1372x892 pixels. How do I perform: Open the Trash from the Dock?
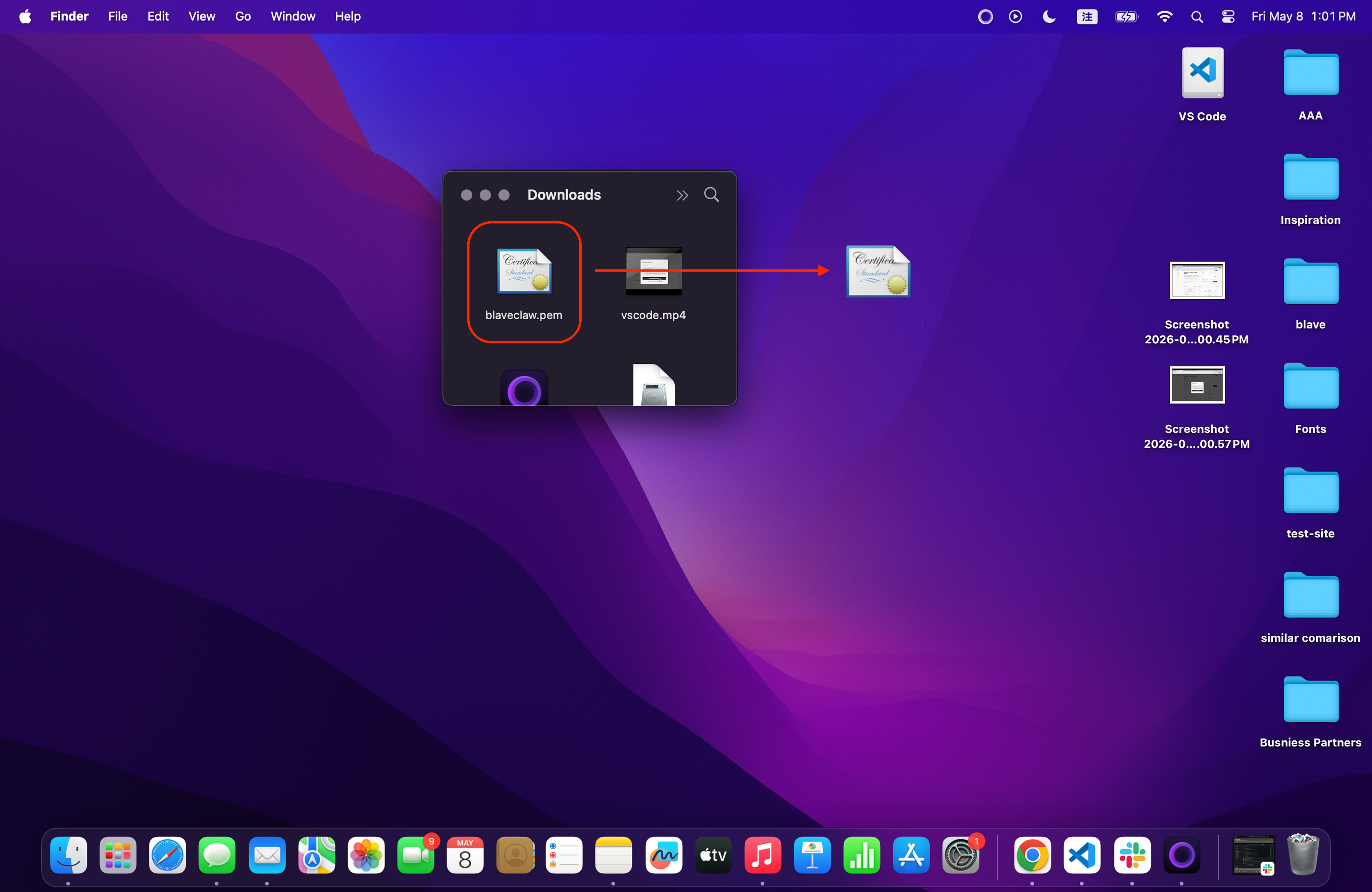click(1303, 854)
